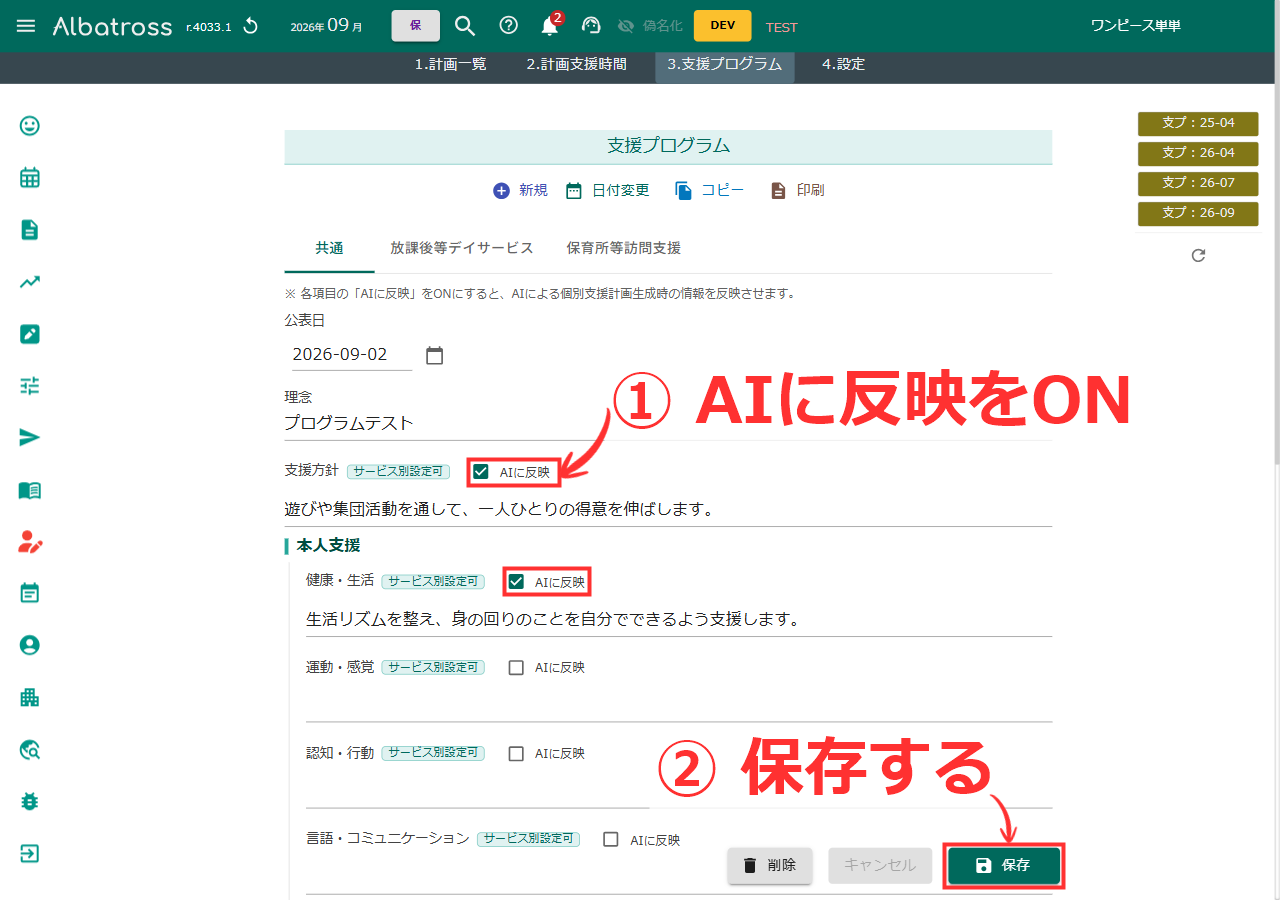Create a new program with 新規
Image resolution: width=1280 pixels, height=900 pixels.
click(x=521, y=190)
